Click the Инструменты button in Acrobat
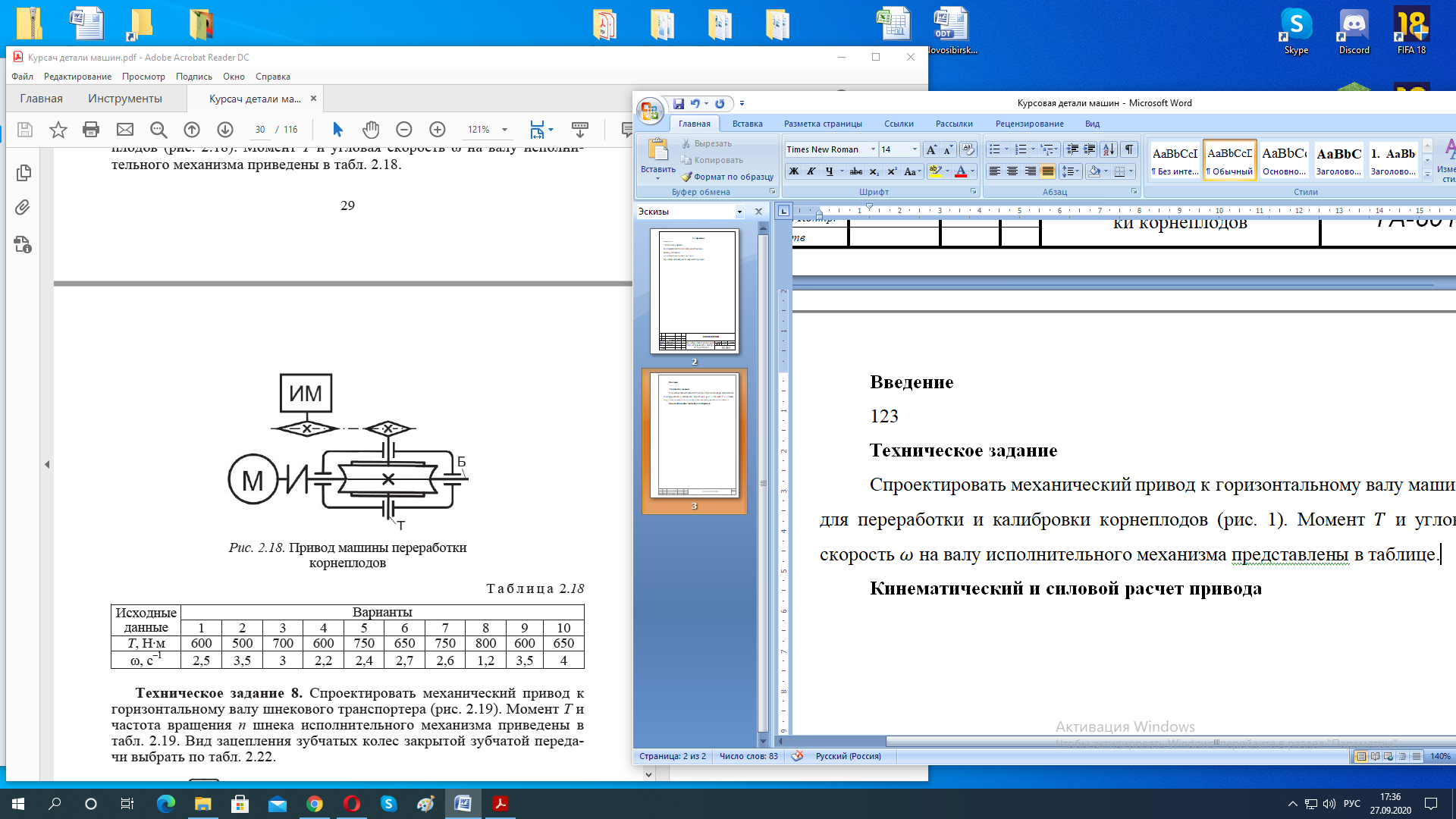 tap(125, 99)
